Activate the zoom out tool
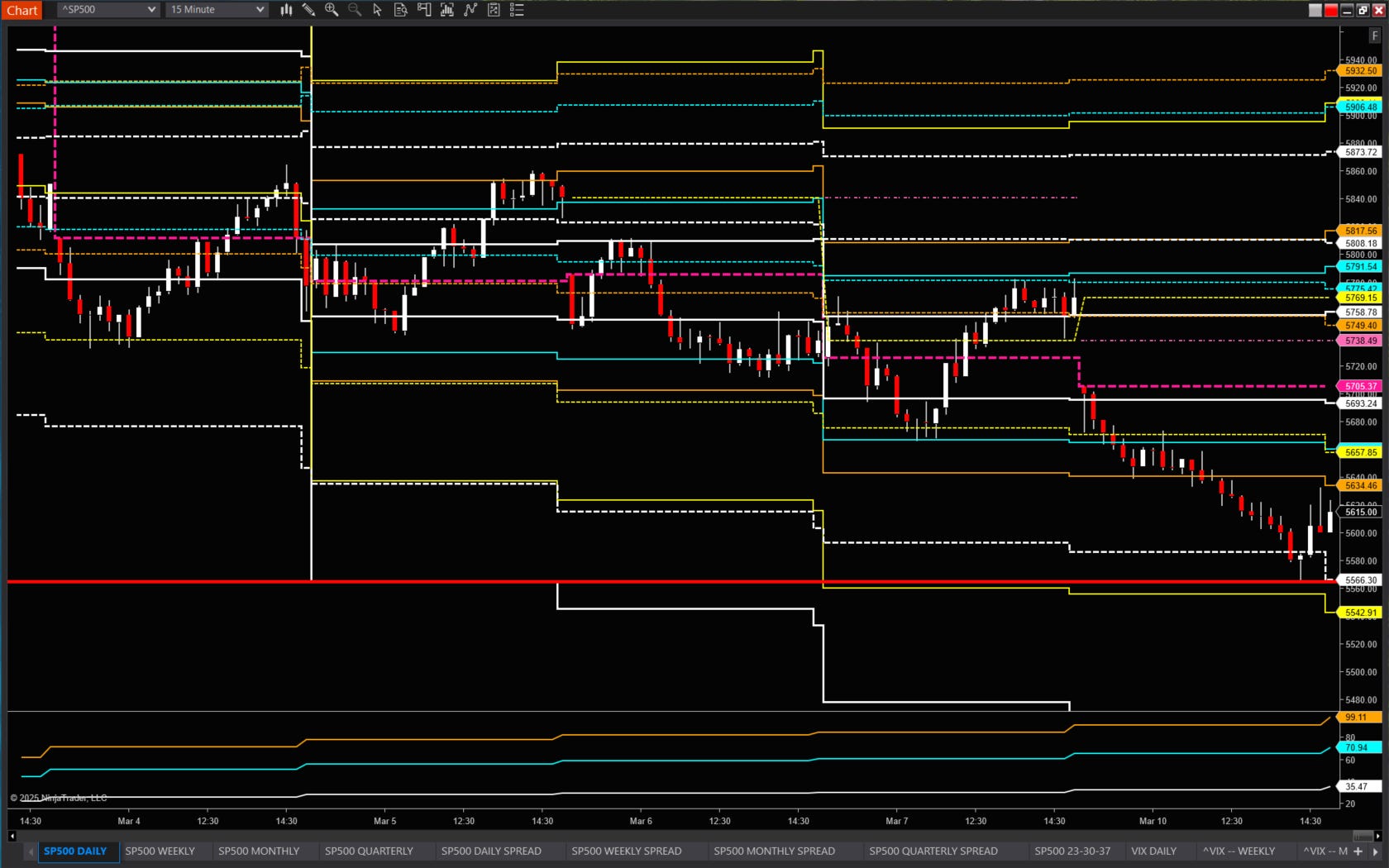 point(354,10)
